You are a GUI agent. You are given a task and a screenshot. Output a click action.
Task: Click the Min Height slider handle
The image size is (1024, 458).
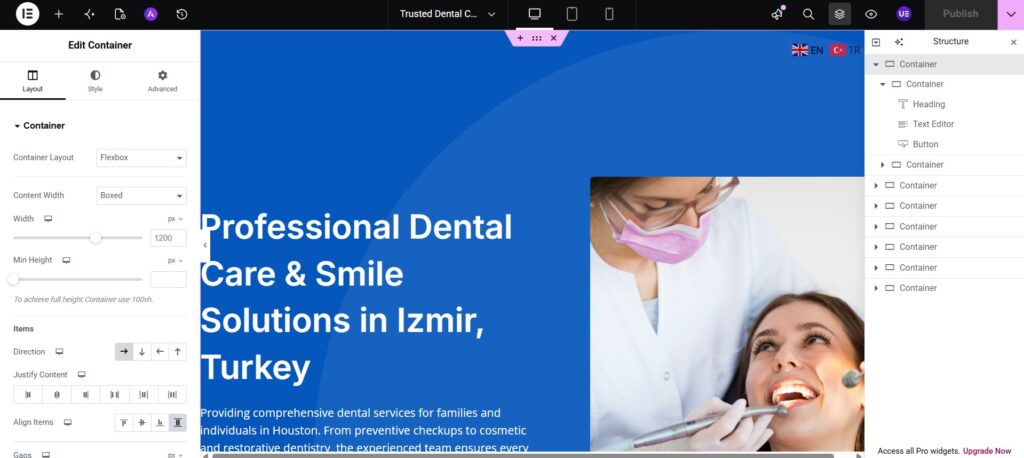click(14, 280)
